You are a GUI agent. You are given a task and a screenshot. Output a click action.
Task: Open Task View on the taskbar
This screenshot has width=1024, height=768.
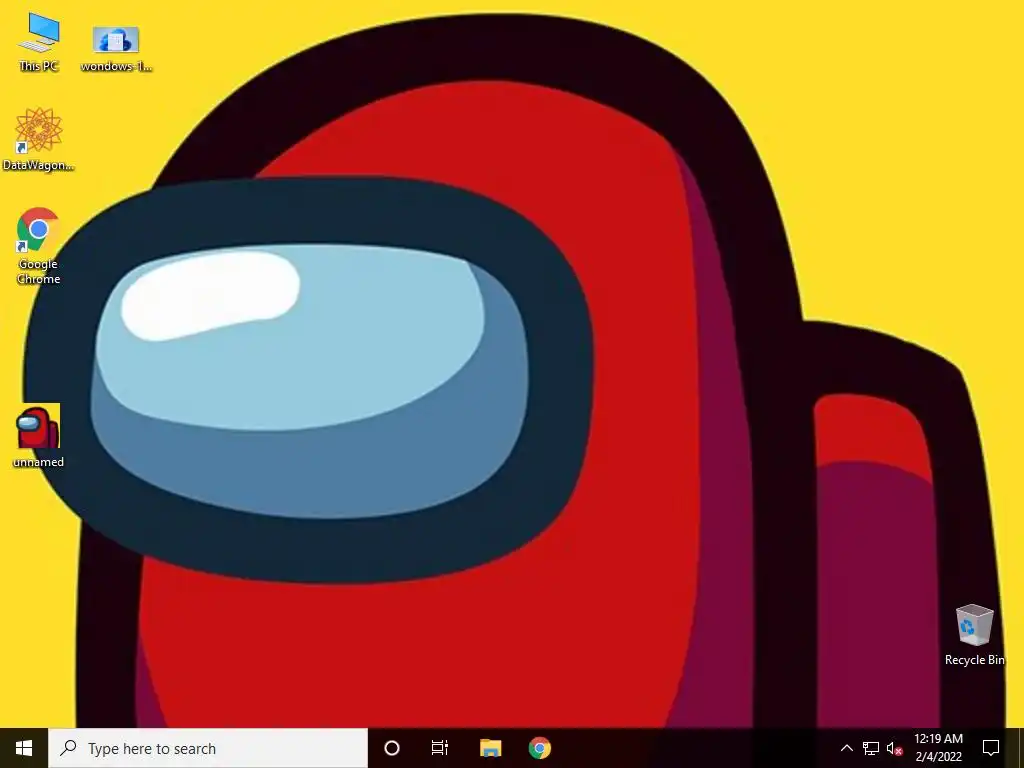tap(440, 748)
